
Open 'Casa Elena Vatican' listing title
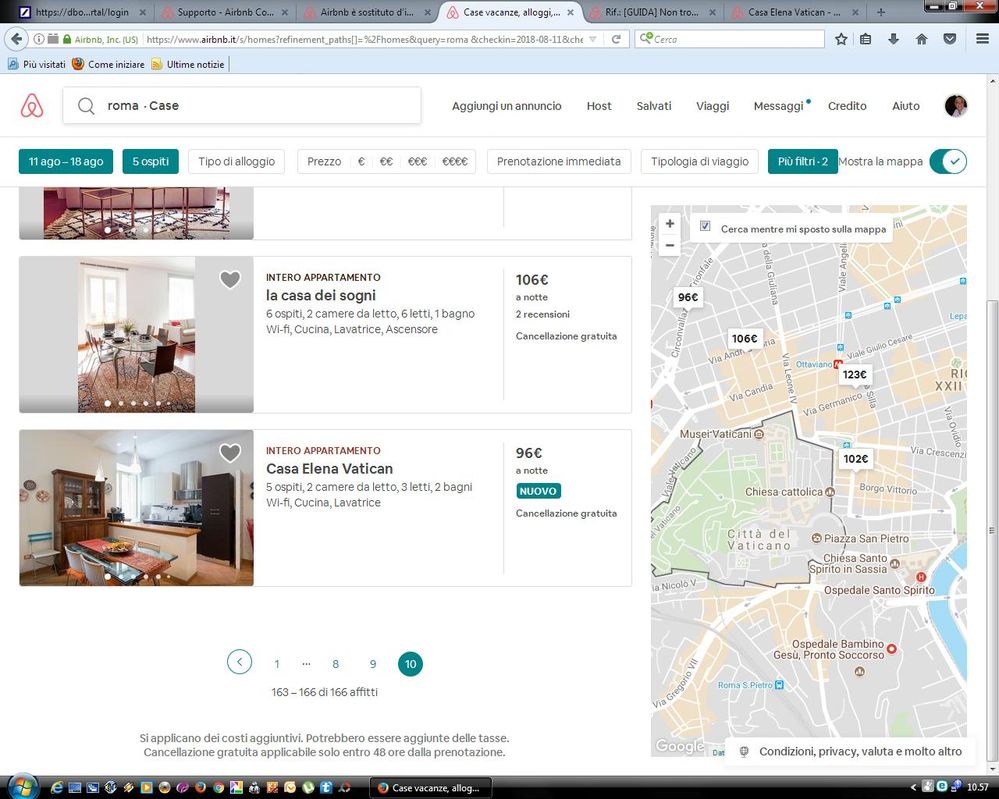point(329,469)
